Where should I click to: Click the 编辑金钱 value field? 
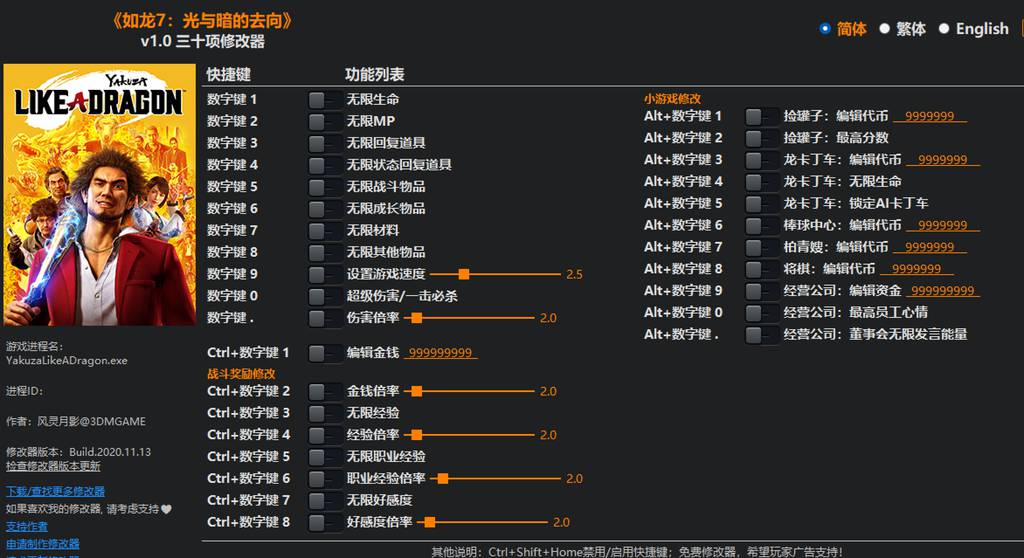point(440,353)
